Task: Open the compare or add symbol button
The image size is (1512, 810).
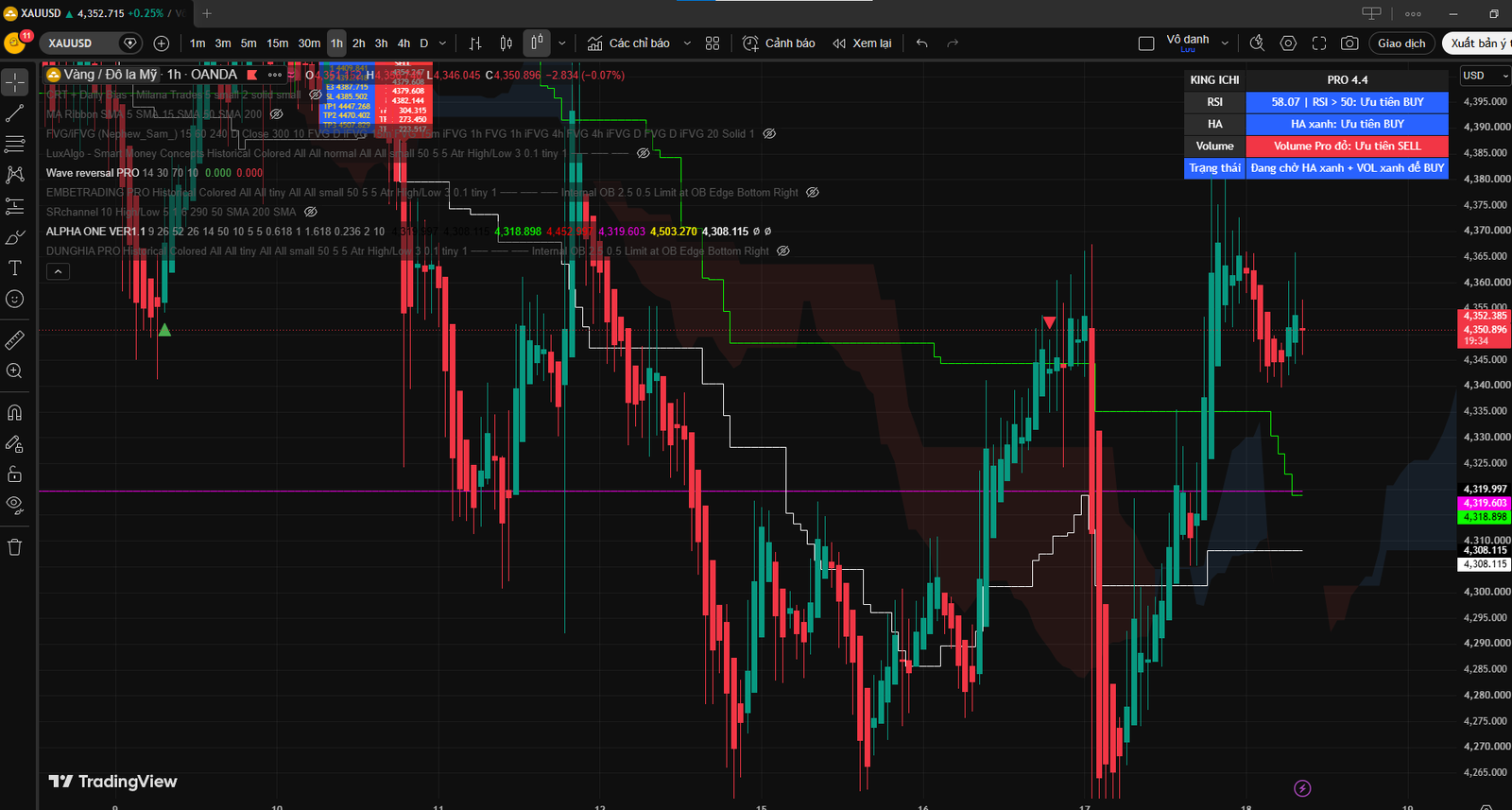Action: click(162, 43)
